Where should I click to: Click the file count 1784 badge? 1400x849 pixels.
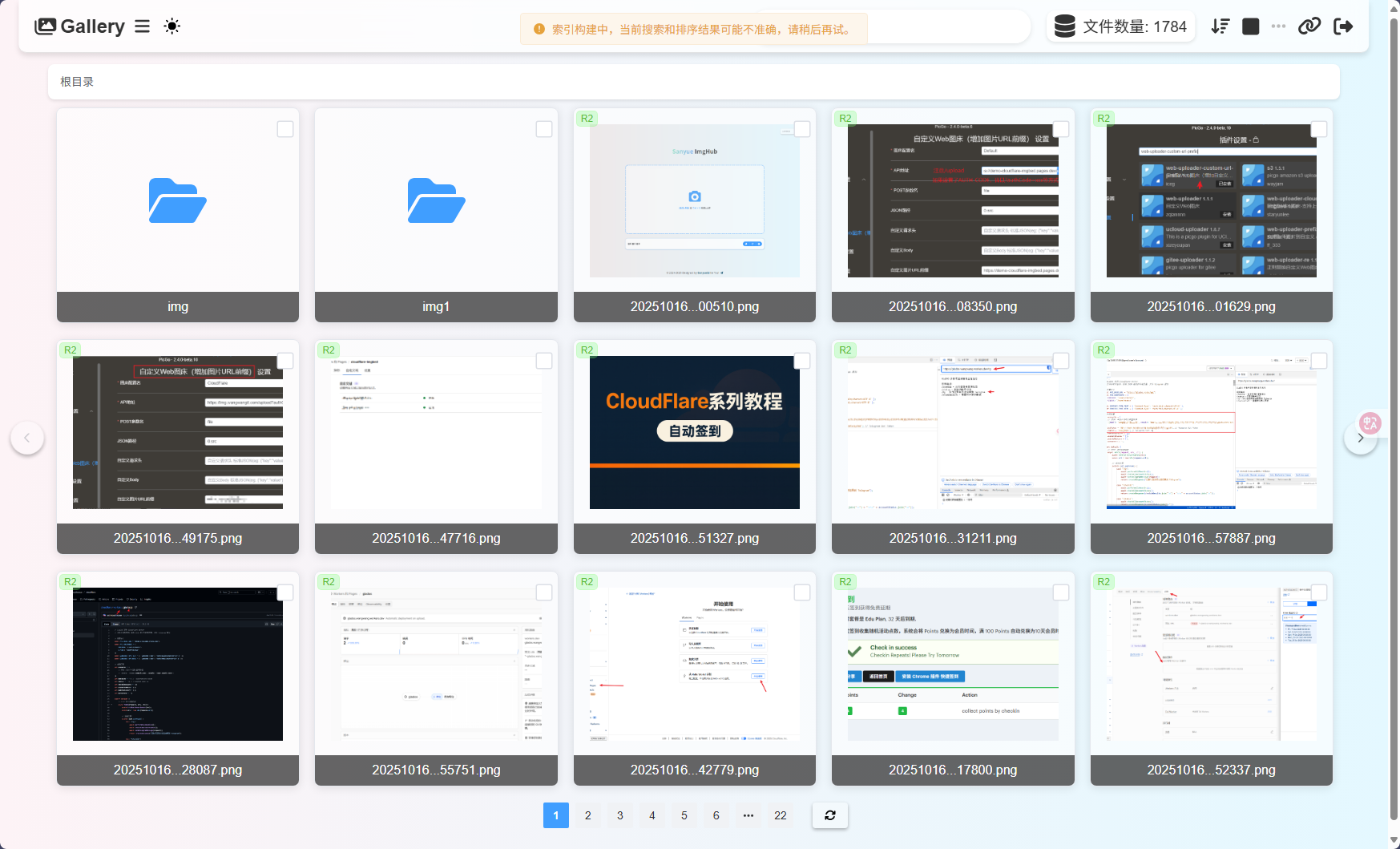(x=1120, y=26)
